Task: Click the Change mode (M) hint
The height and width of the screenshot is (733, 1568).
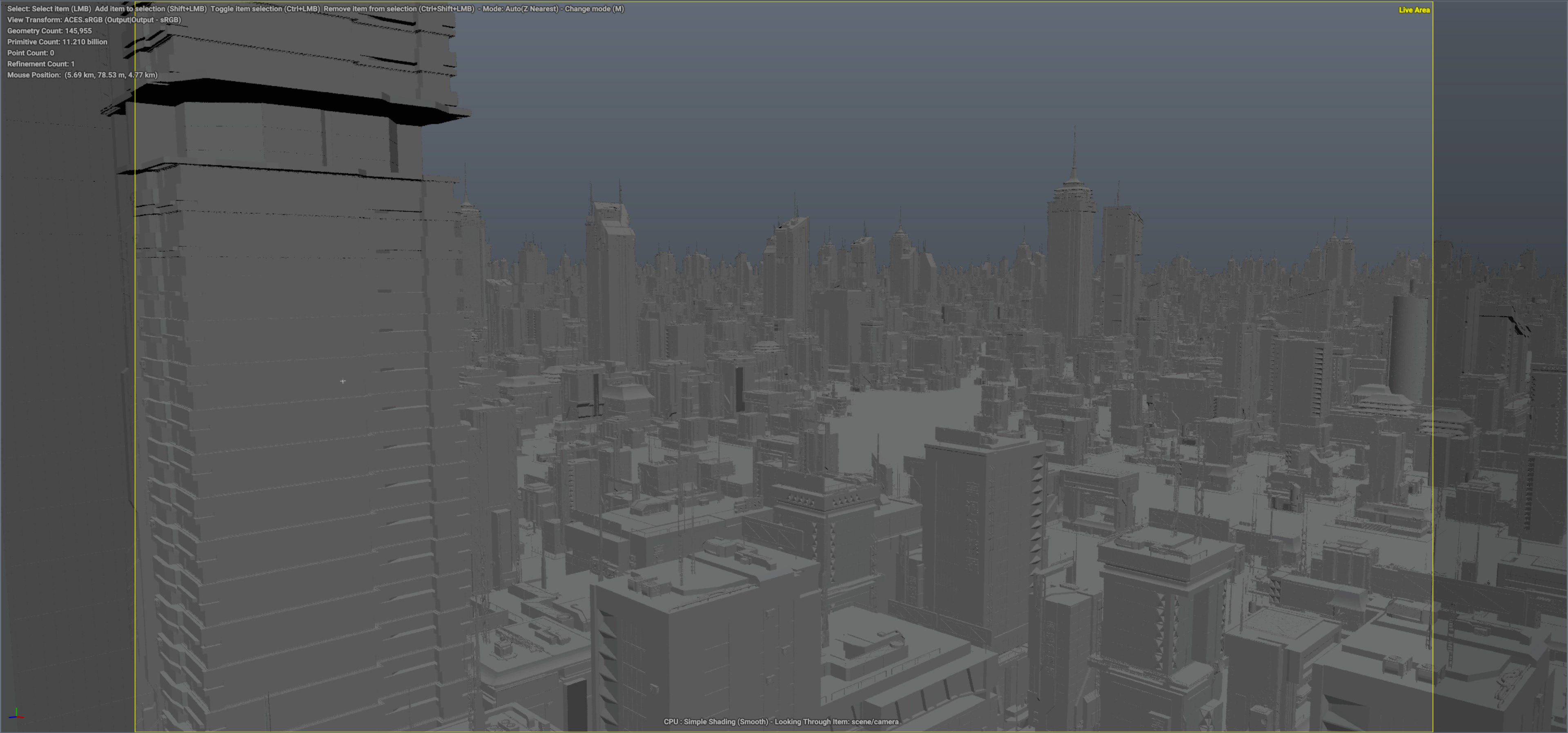Action: coord(594,9)
